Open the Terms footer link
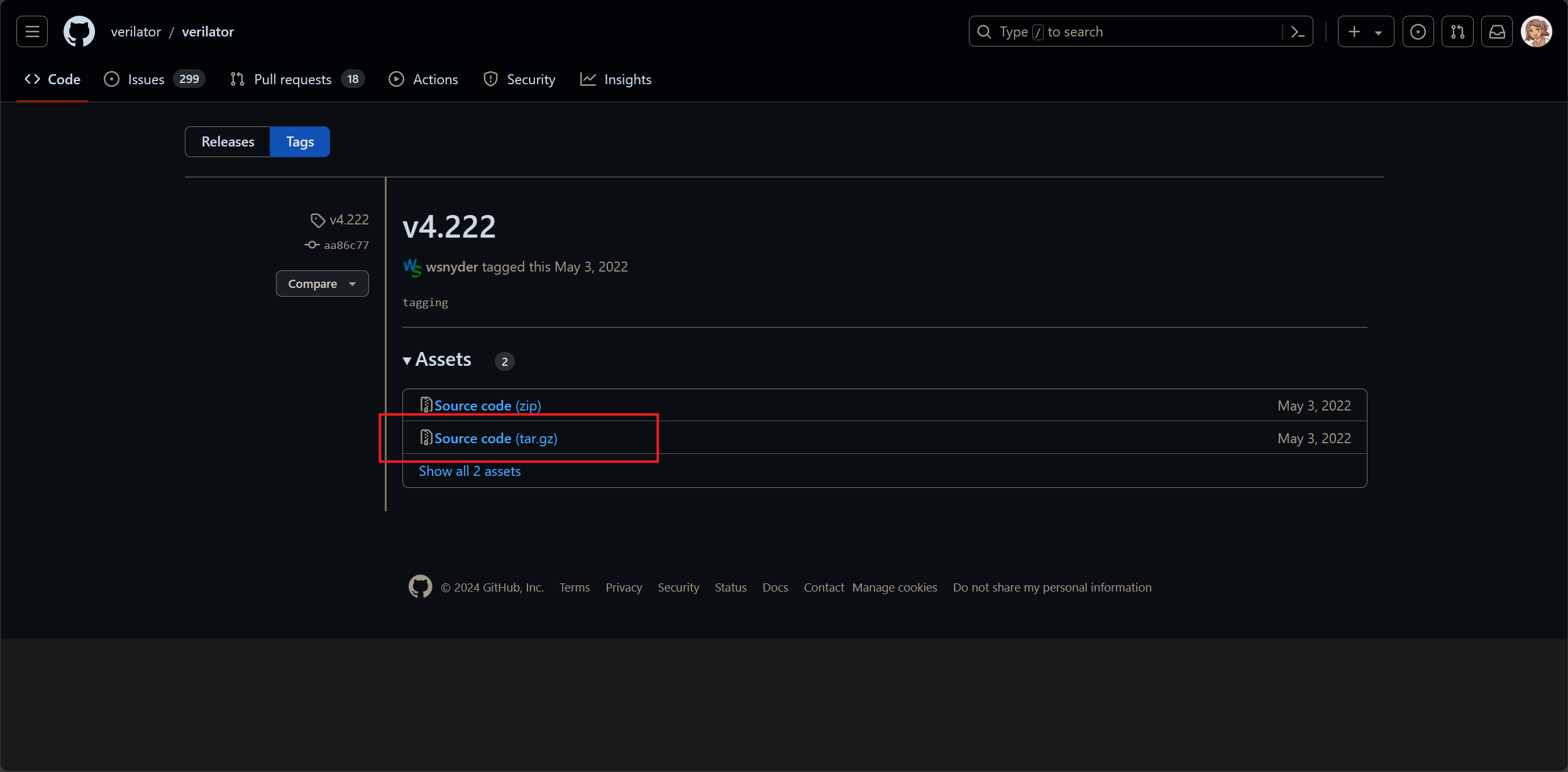 (x=575, y=587)
